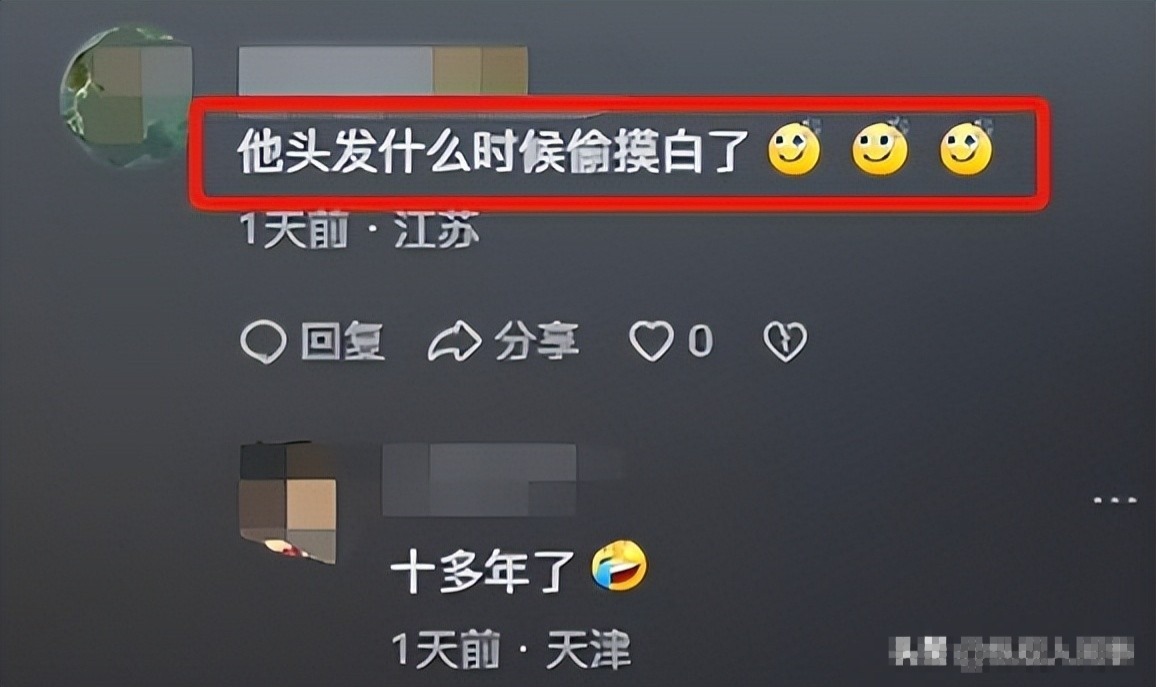This screenshot has height=687, width=1156.
Task: Open the second commenter's square avatar
Action: tap(288, 503)
